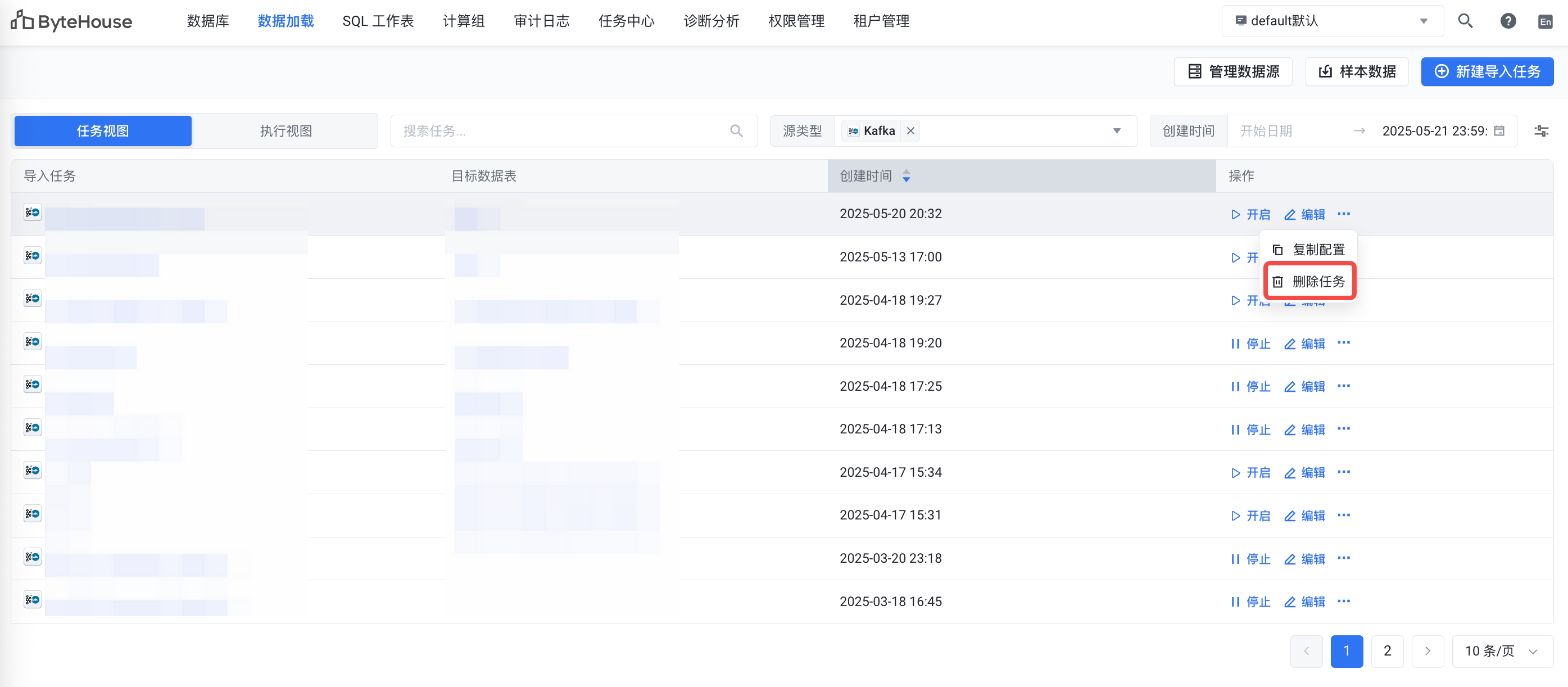Edit the task created 2025-04-18 19:20
This screenshot has width=1568, height=687.
tap(1304, 343)
